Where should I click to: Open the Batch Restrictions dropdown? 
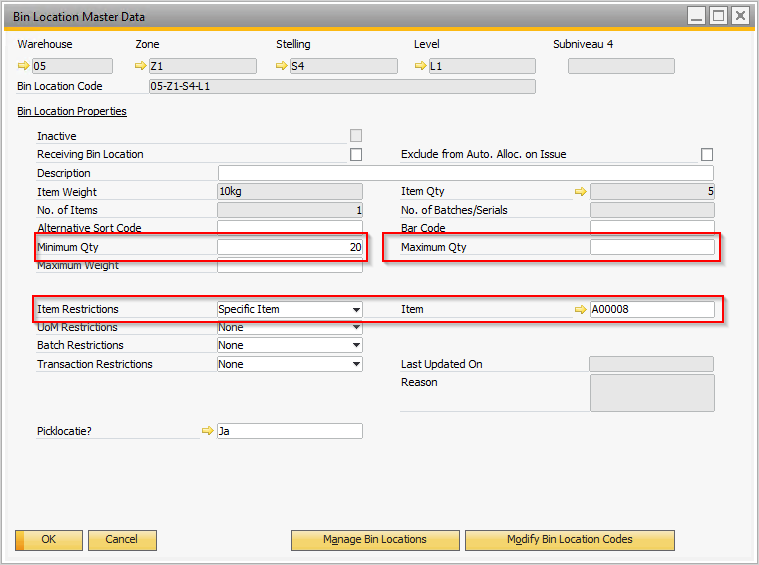tap(356, 346)
